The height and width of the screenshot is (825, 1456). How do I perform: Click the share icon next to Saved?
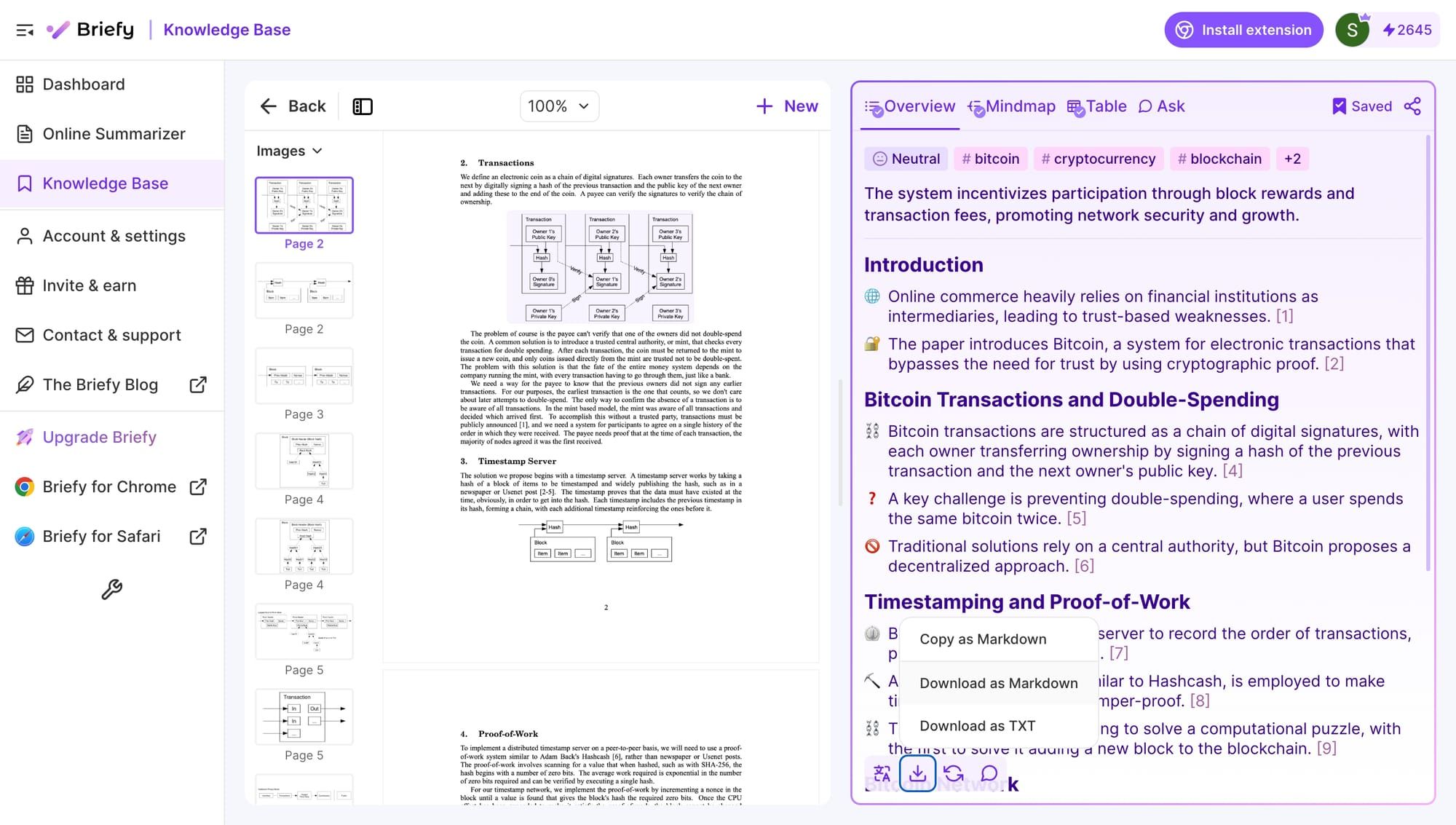pyautogui.click(x=1412, y=106)
